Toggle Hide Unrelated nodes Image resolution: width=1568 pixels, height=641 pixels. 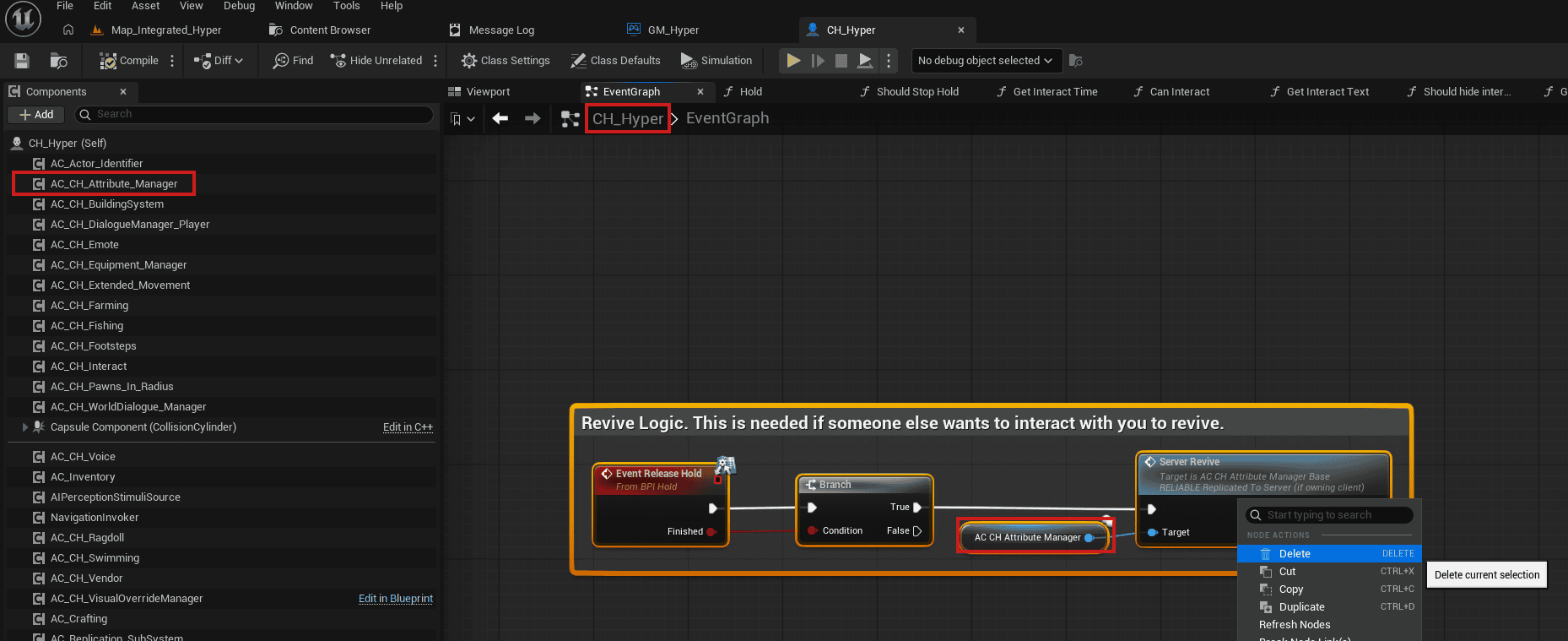376,61
